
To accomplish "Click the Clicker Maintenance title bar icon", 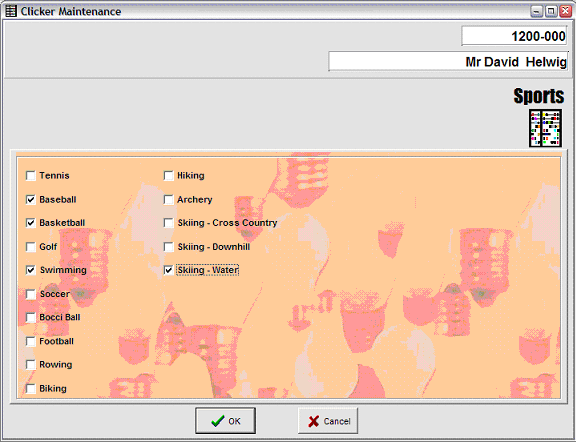I will (x=11, y=11).
